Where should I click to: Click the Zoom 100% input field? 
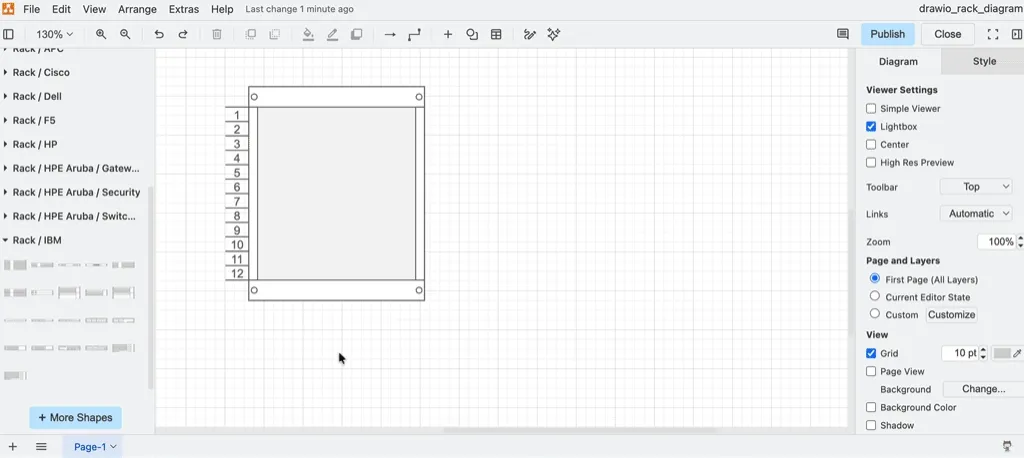pyautogui.click(x=997, y=242)
